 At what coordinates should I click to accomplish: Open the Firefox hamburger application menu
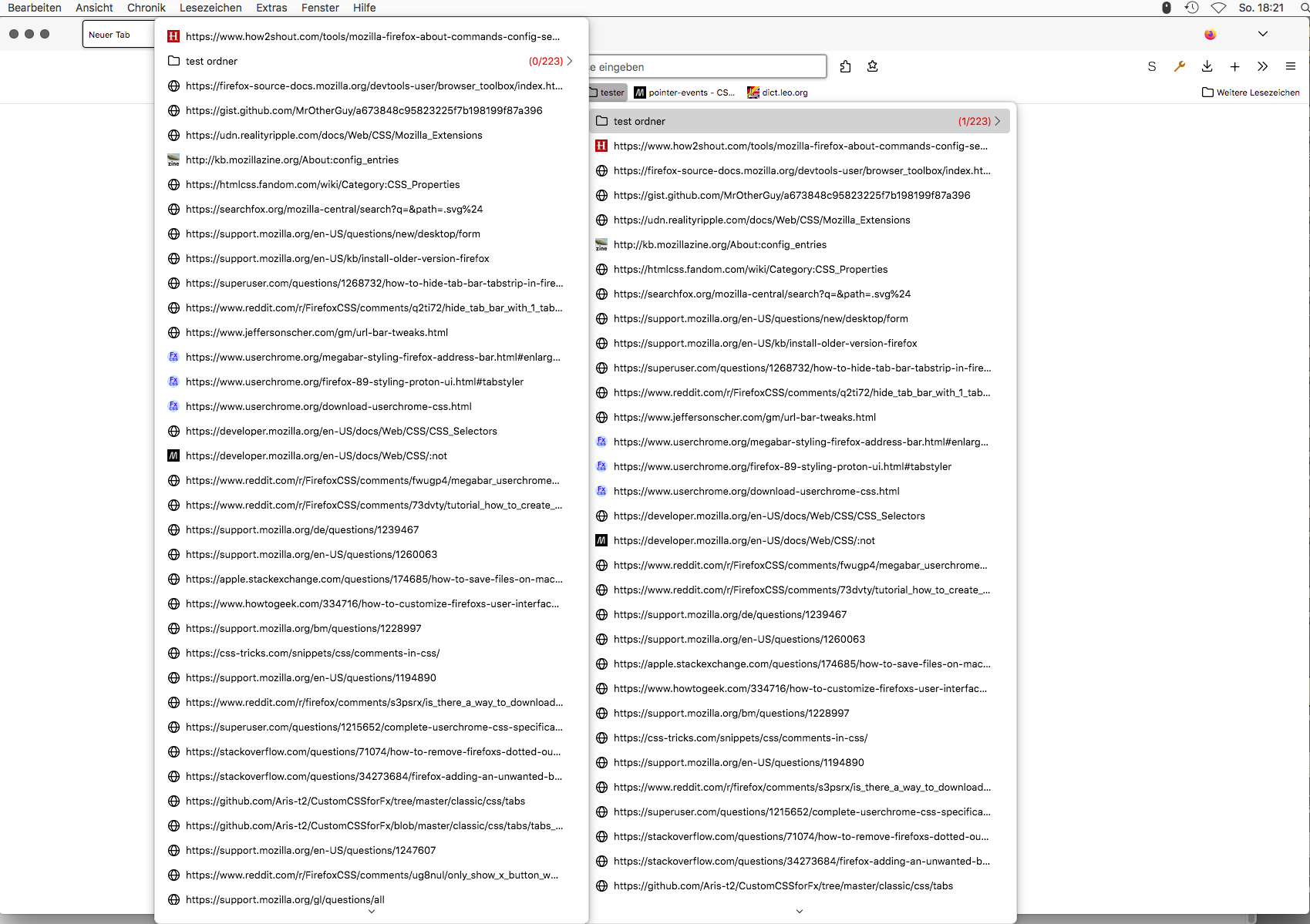[x=1291, y=66]
